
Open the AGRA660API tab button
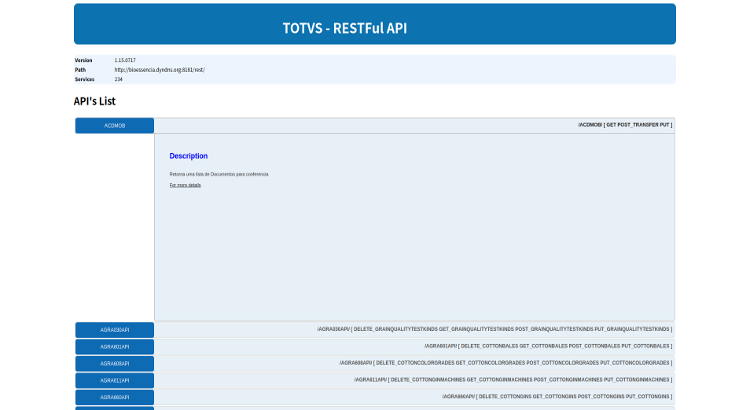tap(114, 397)
